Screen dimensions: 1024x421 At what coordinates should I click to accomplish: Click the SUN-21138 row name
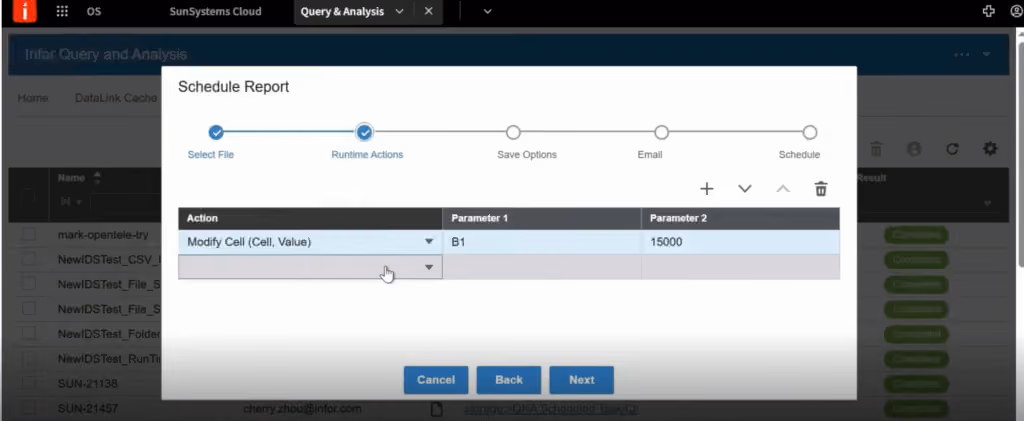click(88, 383)
